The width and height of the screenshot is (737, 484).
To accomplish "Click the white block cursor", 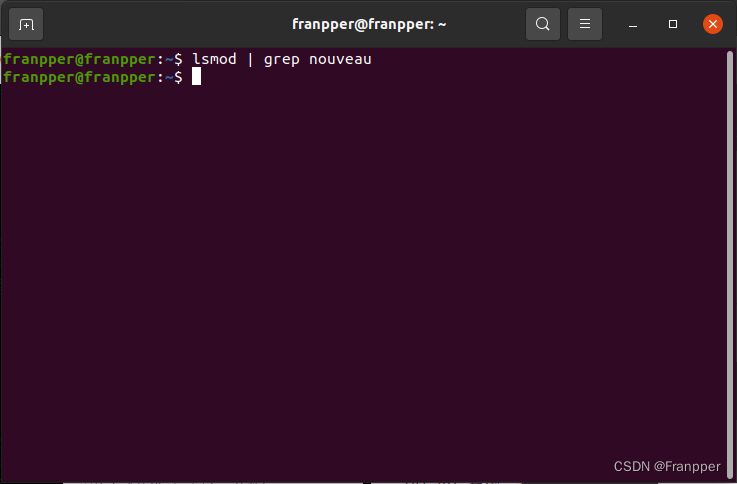I will tap(196, 77).
